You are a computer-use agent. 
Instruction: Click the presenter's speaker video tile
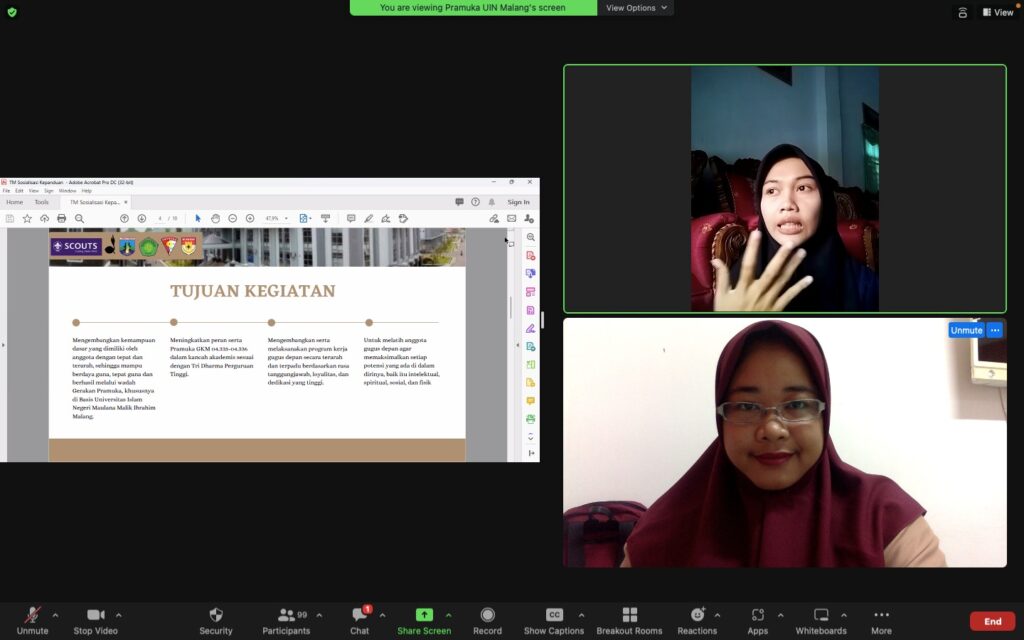tap(784, 189)
